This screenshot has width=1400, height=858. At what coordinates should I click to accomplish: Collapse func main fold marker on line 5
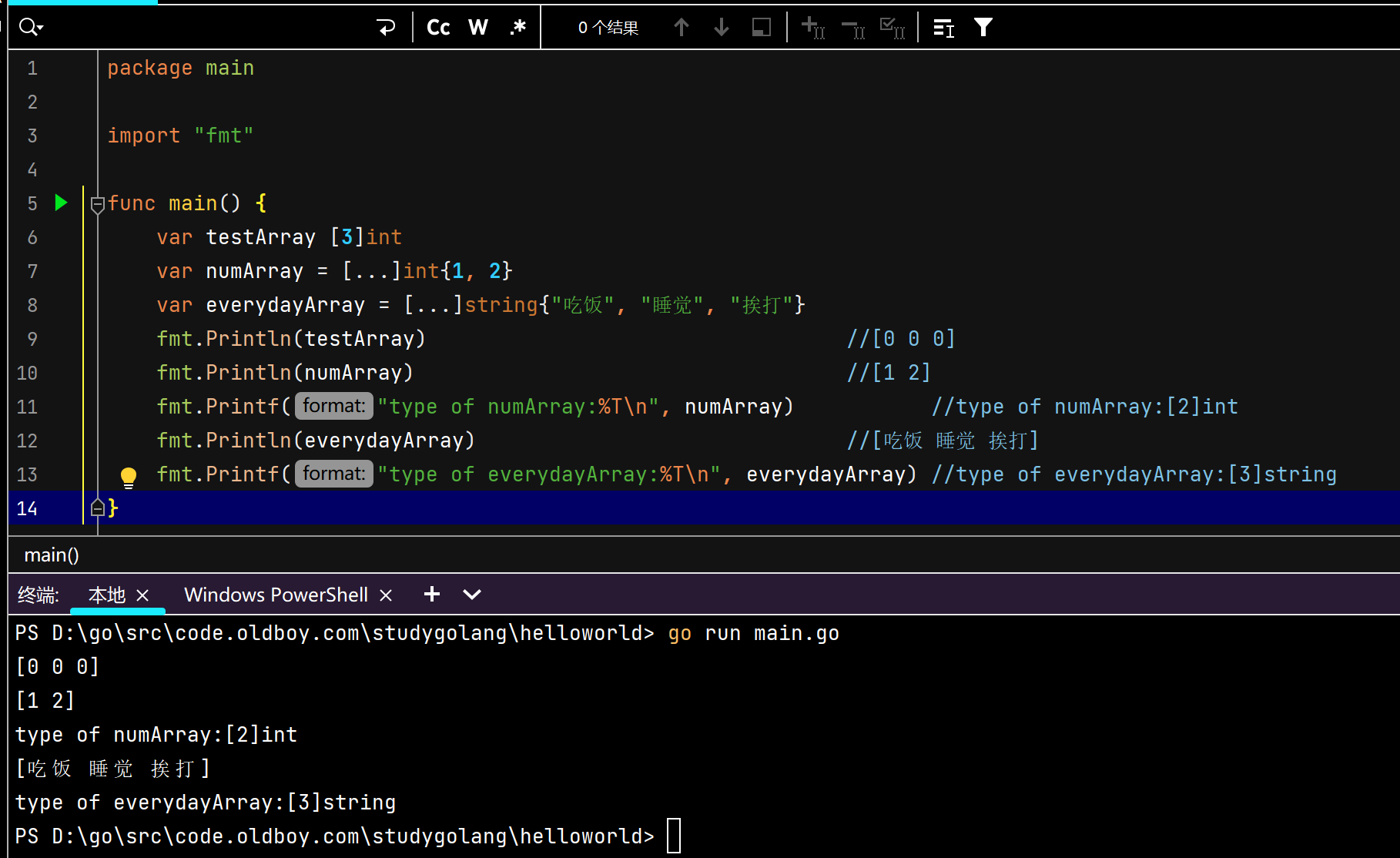point(98,204)
